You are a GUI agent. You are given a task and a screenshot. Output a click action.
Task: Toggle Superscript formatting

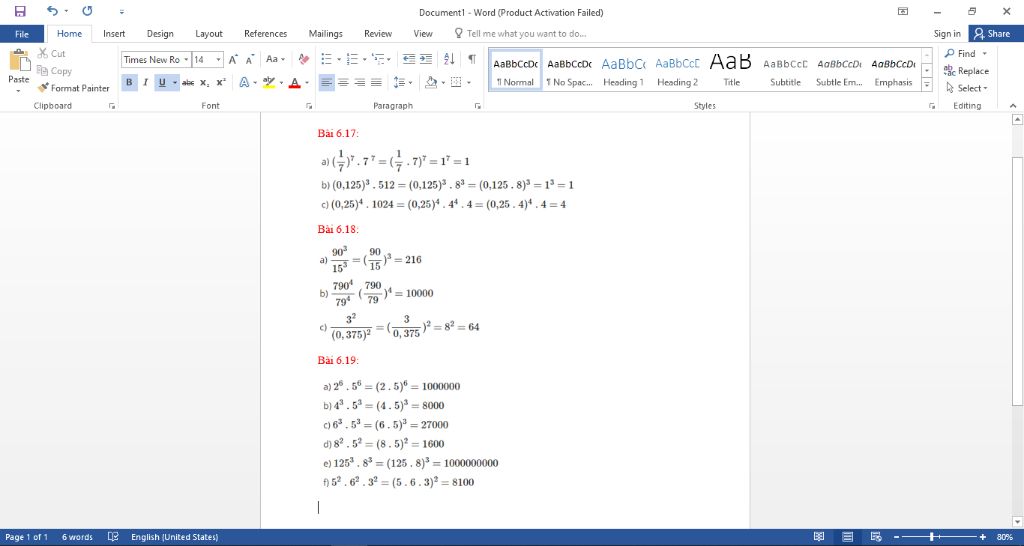point(221,82)
